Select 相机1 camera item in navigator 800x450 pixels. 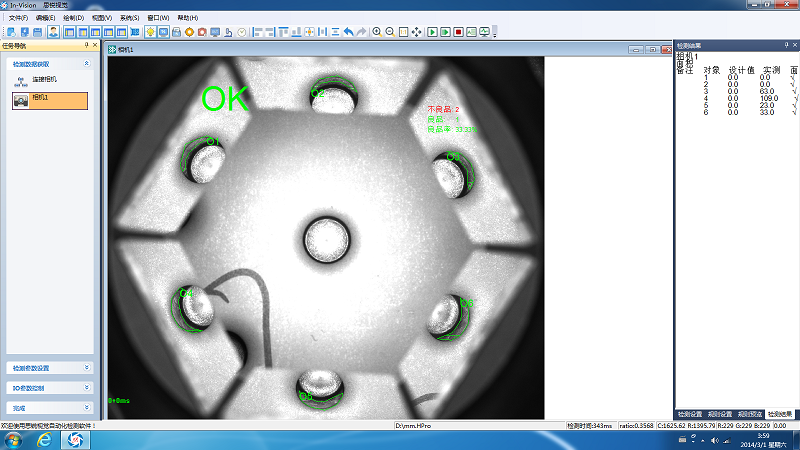[40, 100]
